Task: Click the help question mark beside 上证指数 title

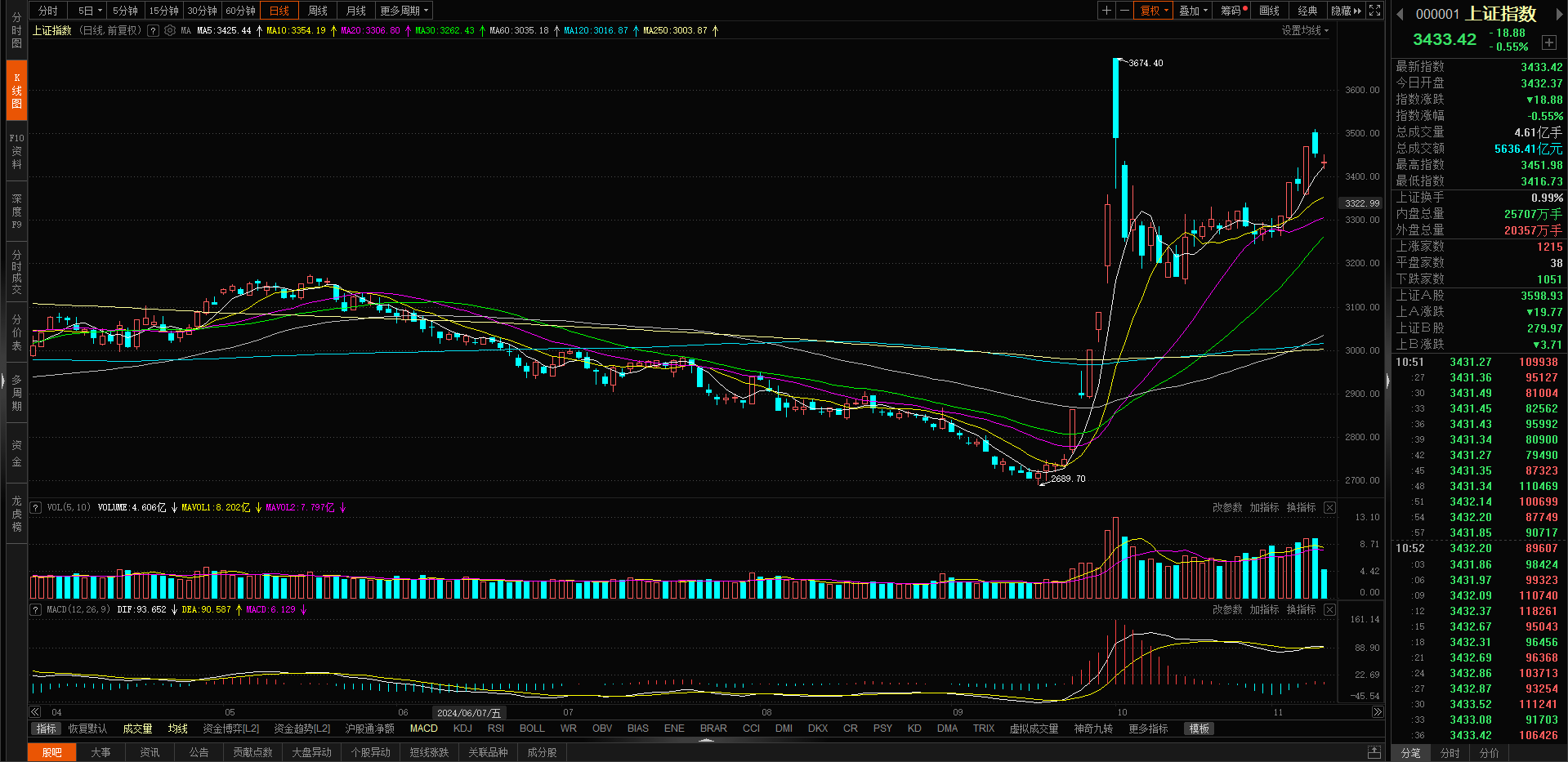Action: pos(153,30)
